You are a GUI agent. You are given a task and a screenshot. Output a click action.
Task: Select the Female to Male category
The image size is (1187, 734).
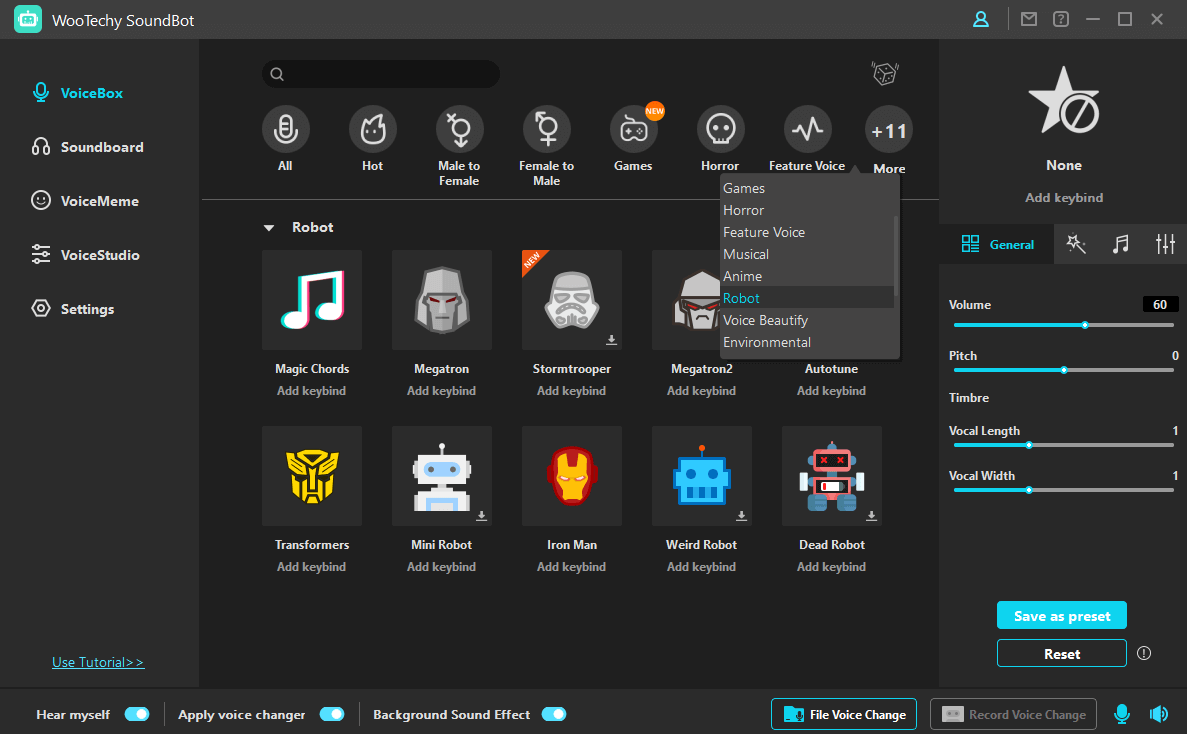coord(547,129)
